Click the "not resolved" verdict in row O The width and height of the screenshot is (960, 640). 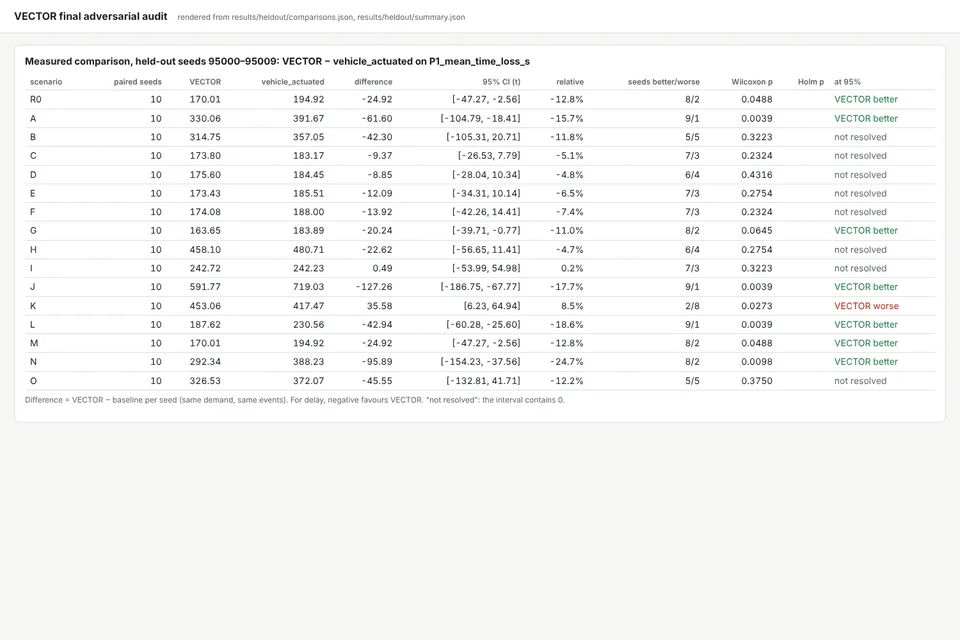[x=860, y=380]
